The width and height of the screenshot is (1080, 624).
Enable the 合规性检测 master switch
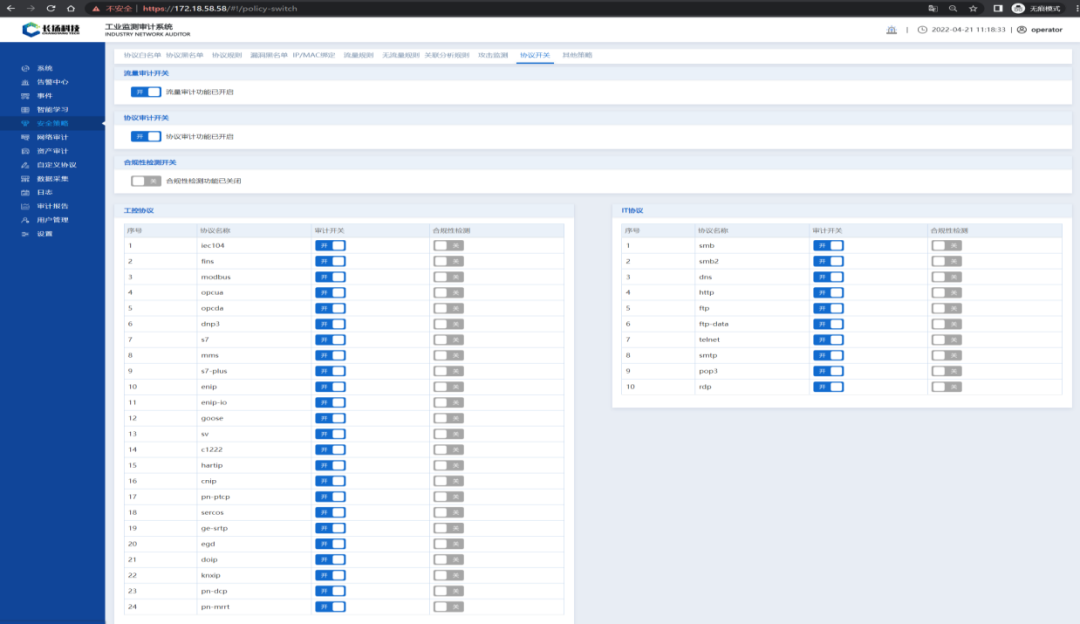tap(146, 181)
